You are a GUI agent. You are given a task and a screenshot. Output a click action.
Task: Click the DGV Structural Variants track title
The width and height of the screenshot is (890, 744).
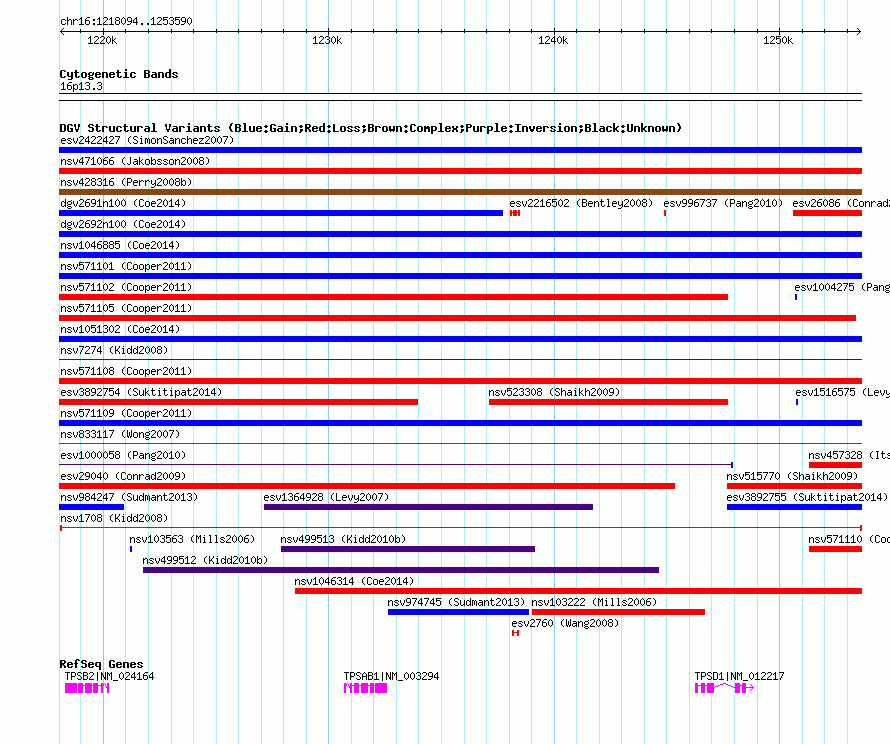[371, 128]
